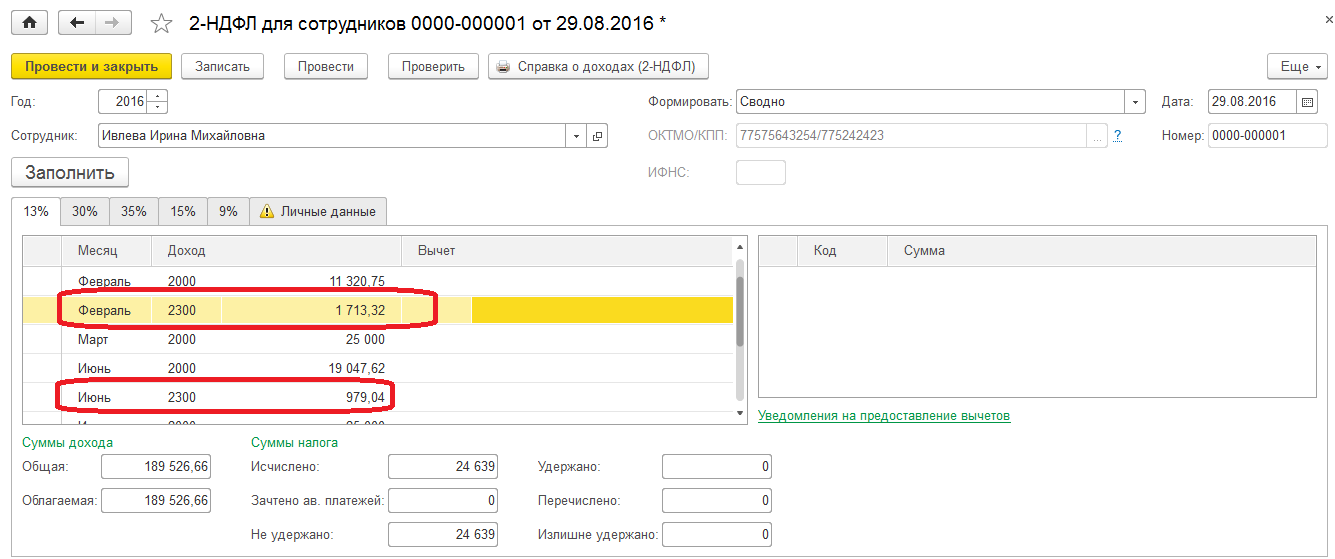
Task: Click Излишне удержано field
Action: click(x=717, y=535)
